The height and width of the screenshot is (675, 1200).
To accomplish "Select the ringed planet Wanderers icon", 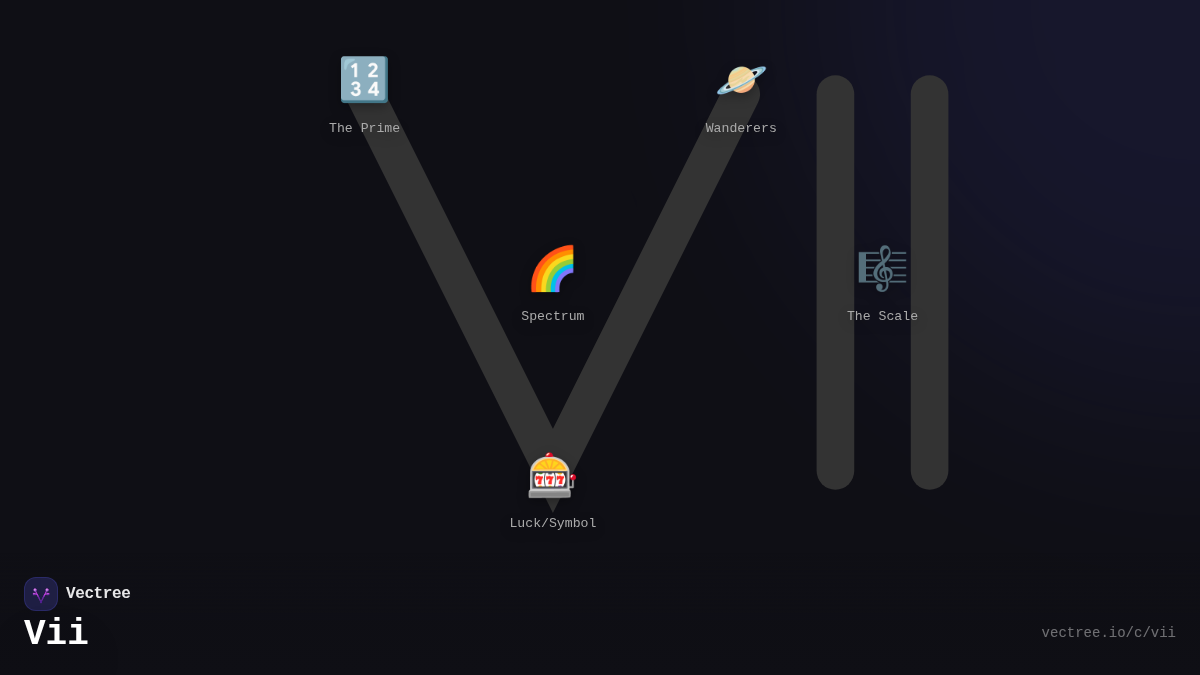I will coord(741,80).
